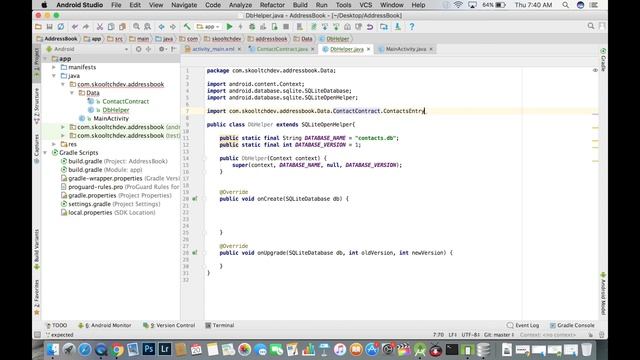Click the Debug app bug icon
This screenshot has width=640, height=360.
(252, 27)
